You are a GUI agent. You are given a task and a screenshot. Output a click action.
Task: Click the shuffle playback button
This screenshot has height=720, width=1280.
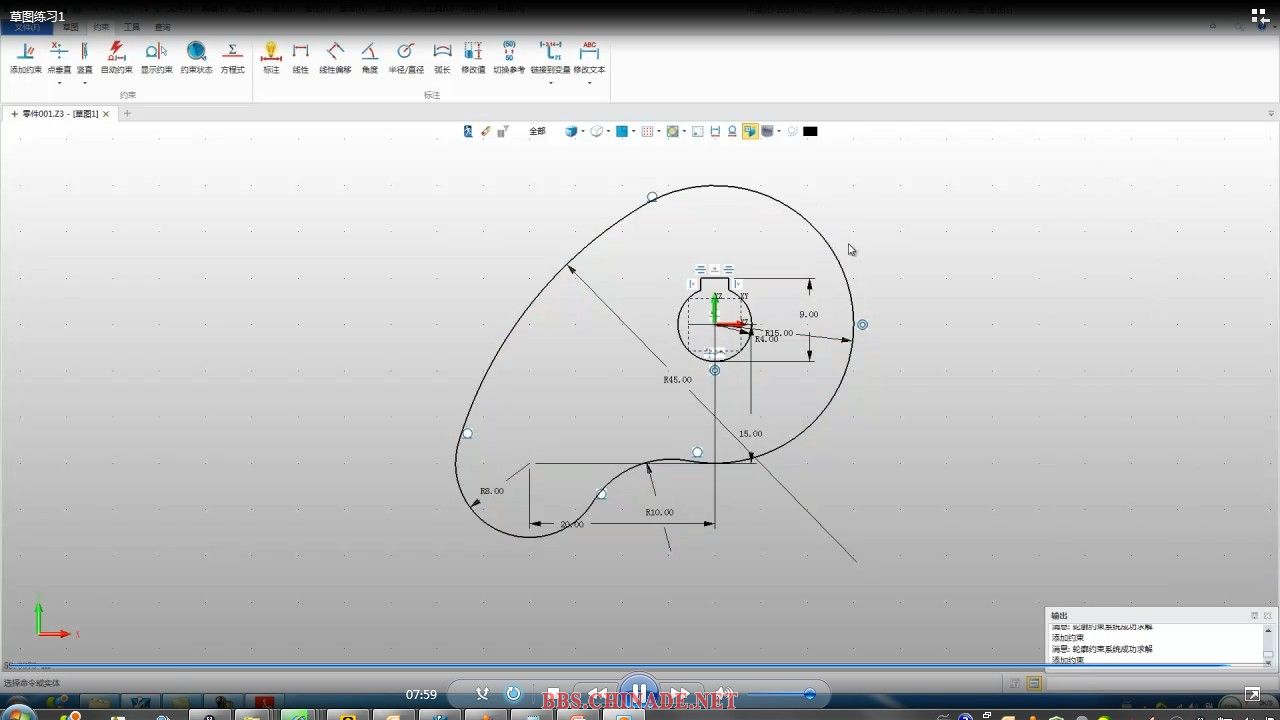[482, 694]
